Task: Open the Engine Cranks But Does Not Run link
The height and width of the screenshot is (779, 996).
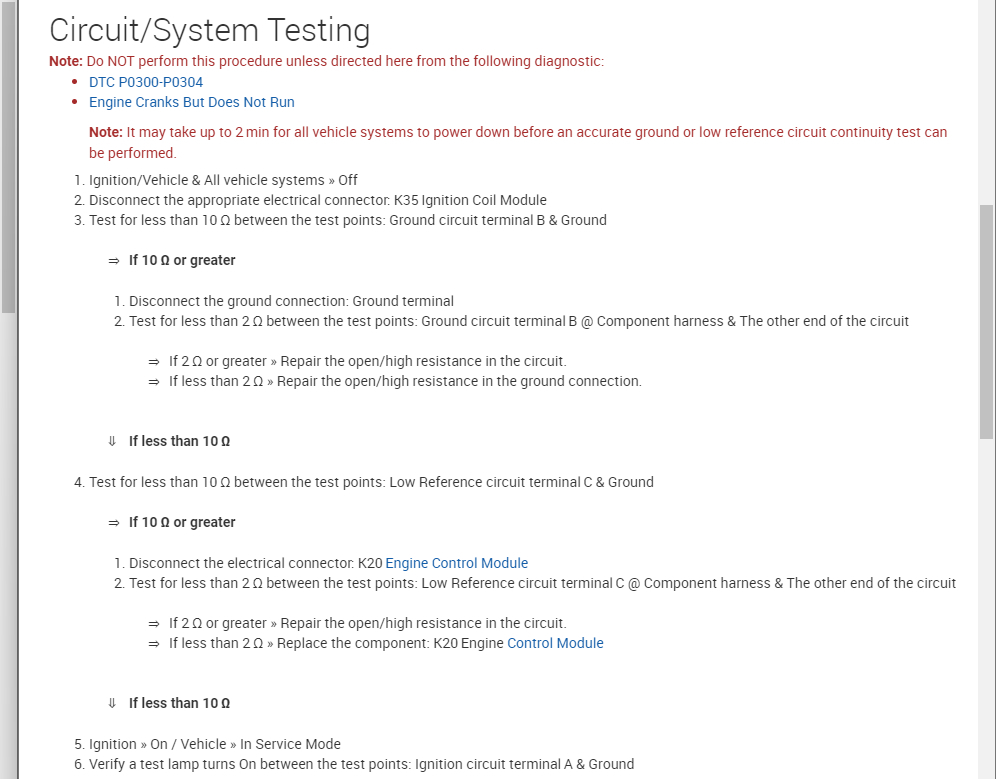Action: (191, 102)
